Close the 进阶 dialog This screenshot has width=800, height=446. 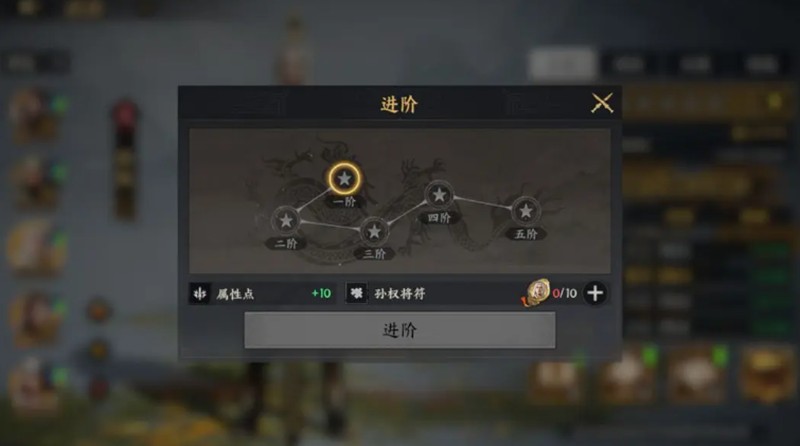[602, 103]
